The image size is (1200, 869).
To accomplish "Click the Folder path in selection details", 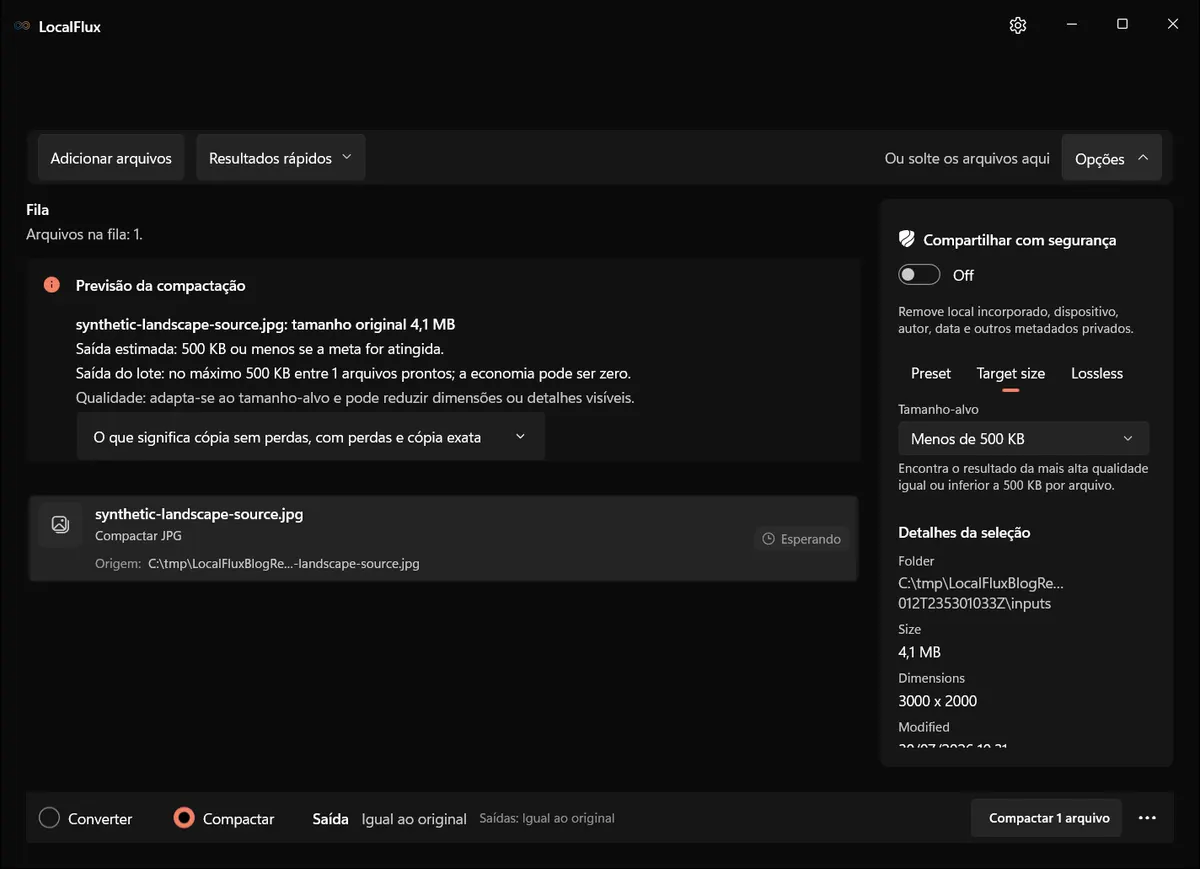I will [x=981, y=593].
